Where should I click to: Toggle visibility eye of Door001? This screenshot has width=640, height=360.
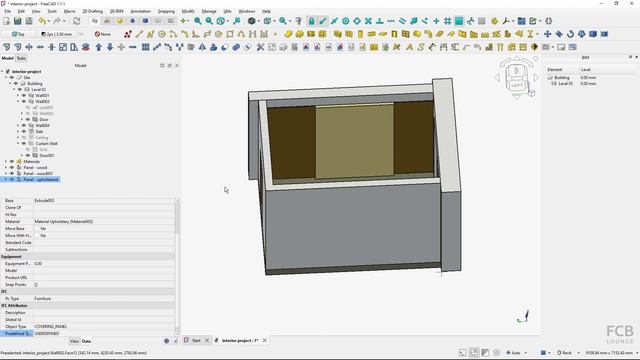[x=28, y=156]
